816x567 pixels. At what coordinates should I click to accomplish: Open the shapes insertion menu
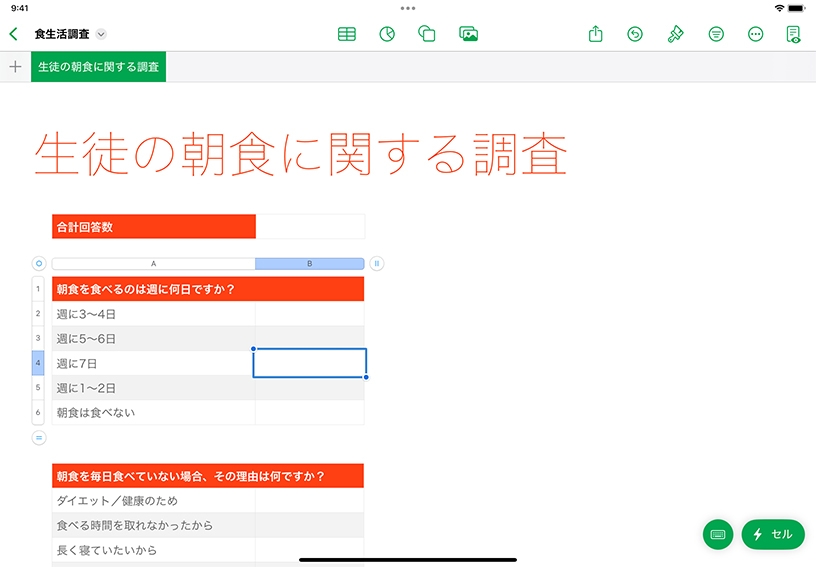(427, 34)
